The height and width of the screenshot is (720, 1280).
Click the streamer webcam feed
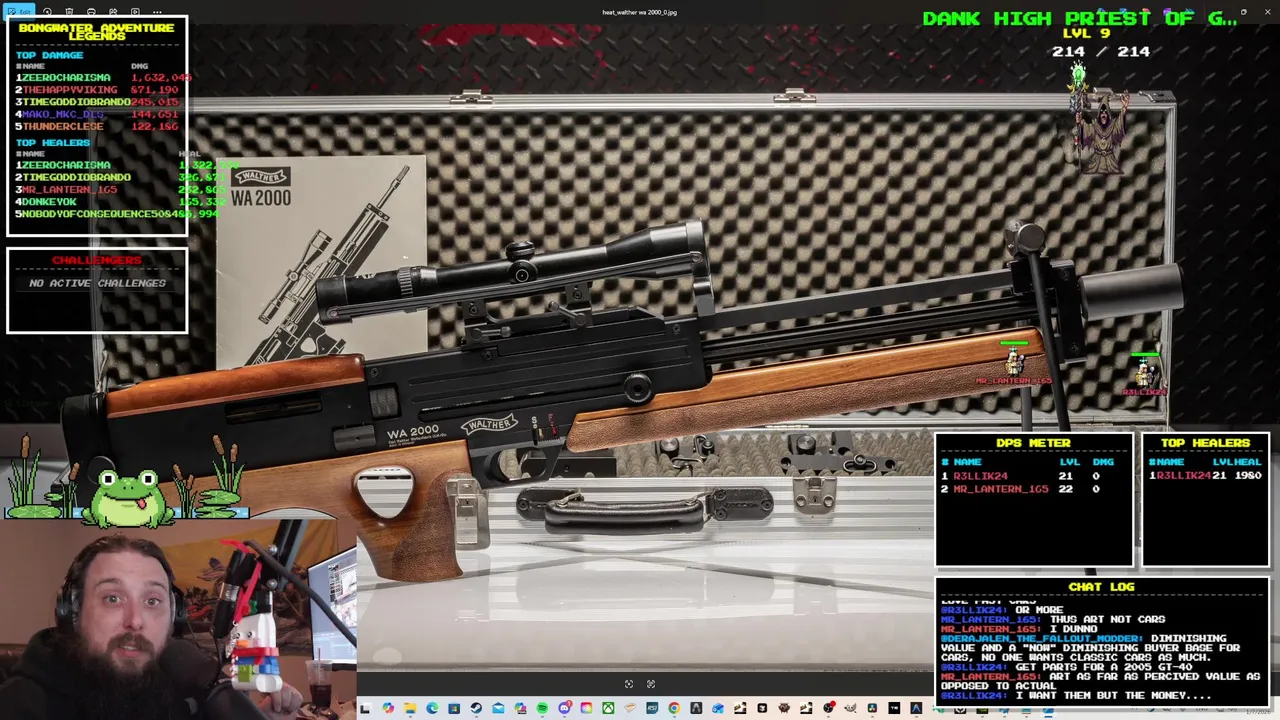(178, 620)
